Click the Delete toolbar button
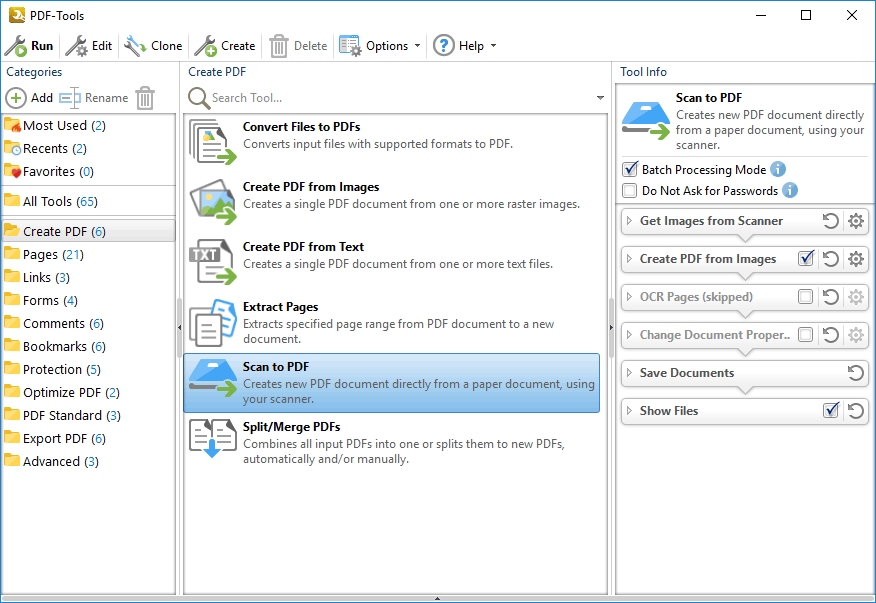The width and height of the screenshot is (876, 603). [x=298, y=46]
